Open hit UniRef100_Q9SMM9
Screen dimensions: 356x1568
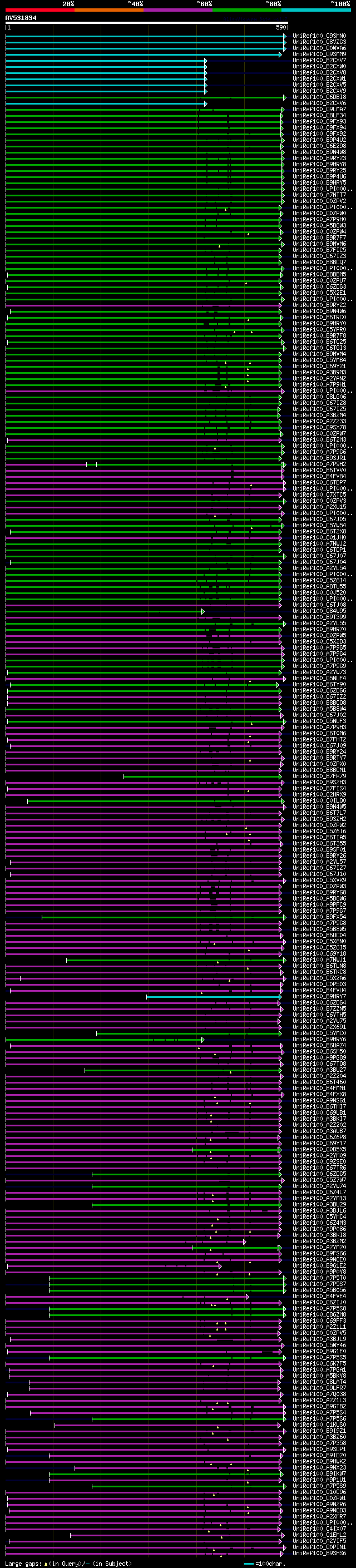319,54
